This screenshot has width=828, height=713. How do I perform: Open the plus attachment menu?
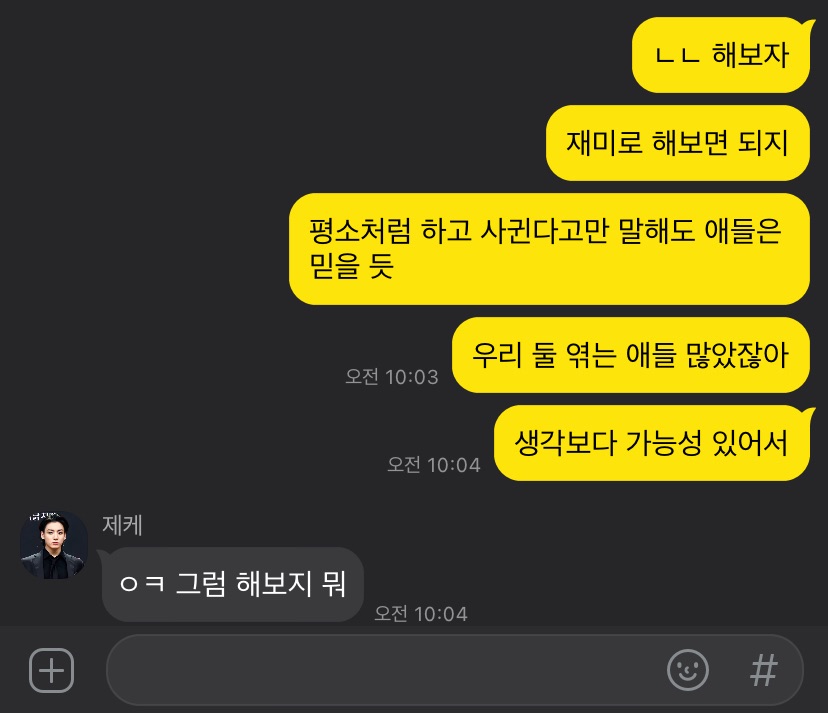[x=51, y=670]
